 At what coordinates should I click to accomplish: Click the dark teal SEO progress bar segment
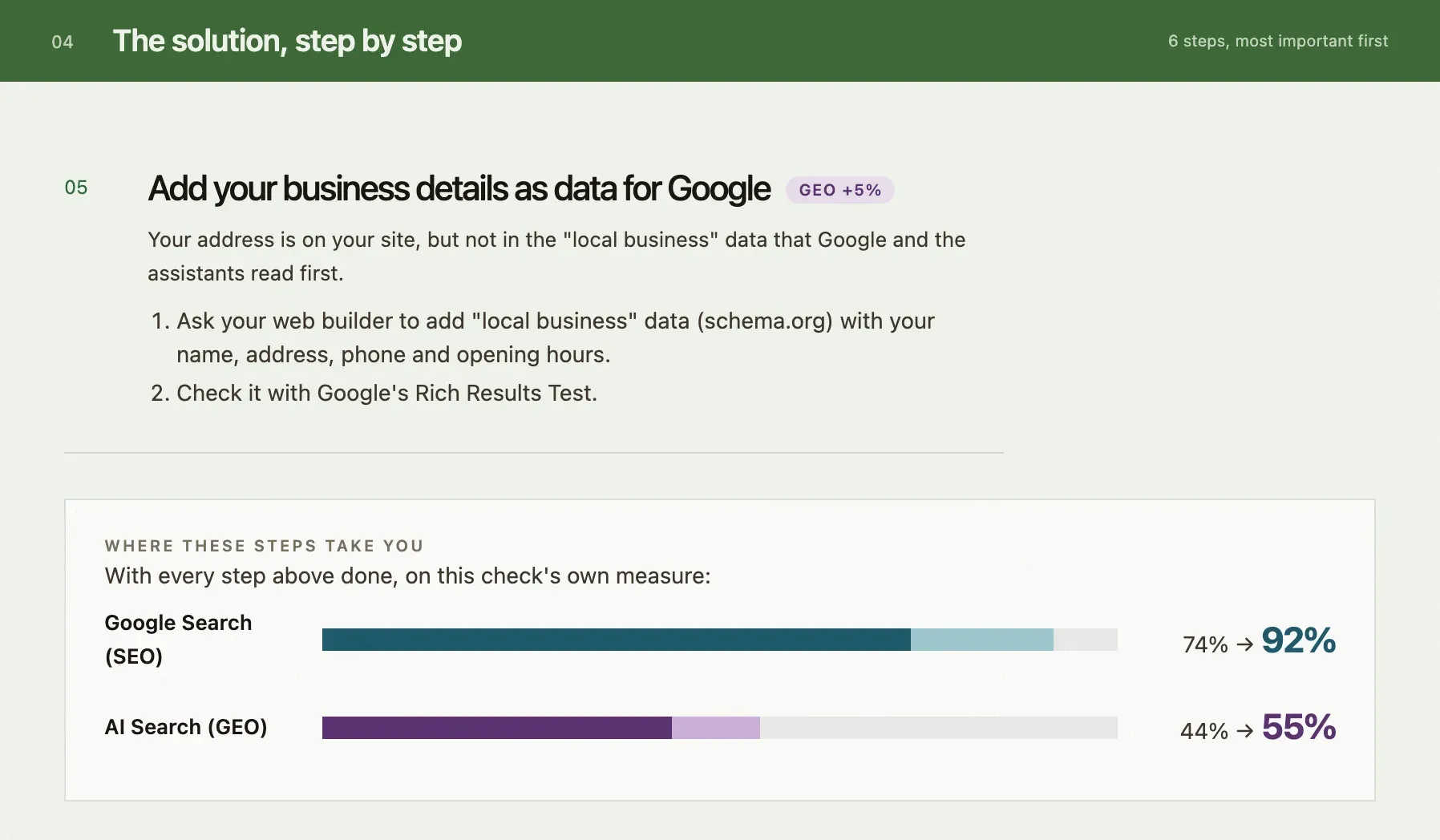[617, 640]
